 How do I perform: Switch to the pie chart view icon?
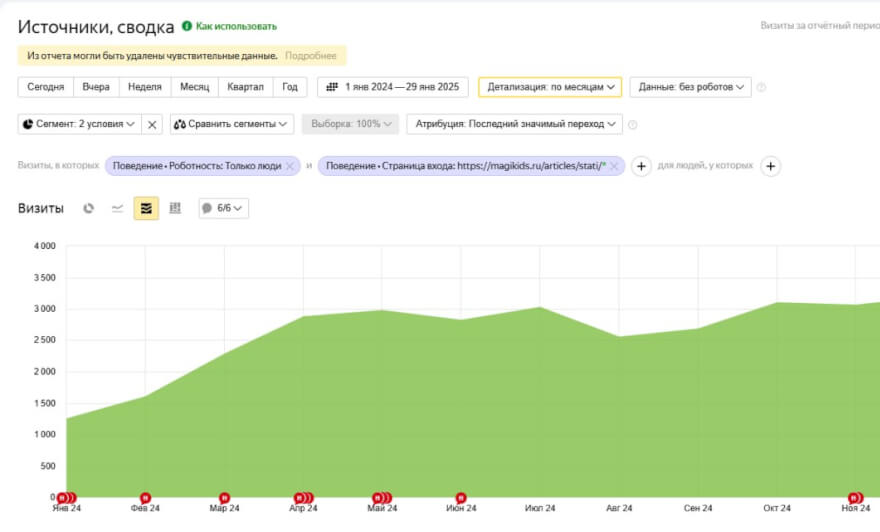tap(89, 208)
